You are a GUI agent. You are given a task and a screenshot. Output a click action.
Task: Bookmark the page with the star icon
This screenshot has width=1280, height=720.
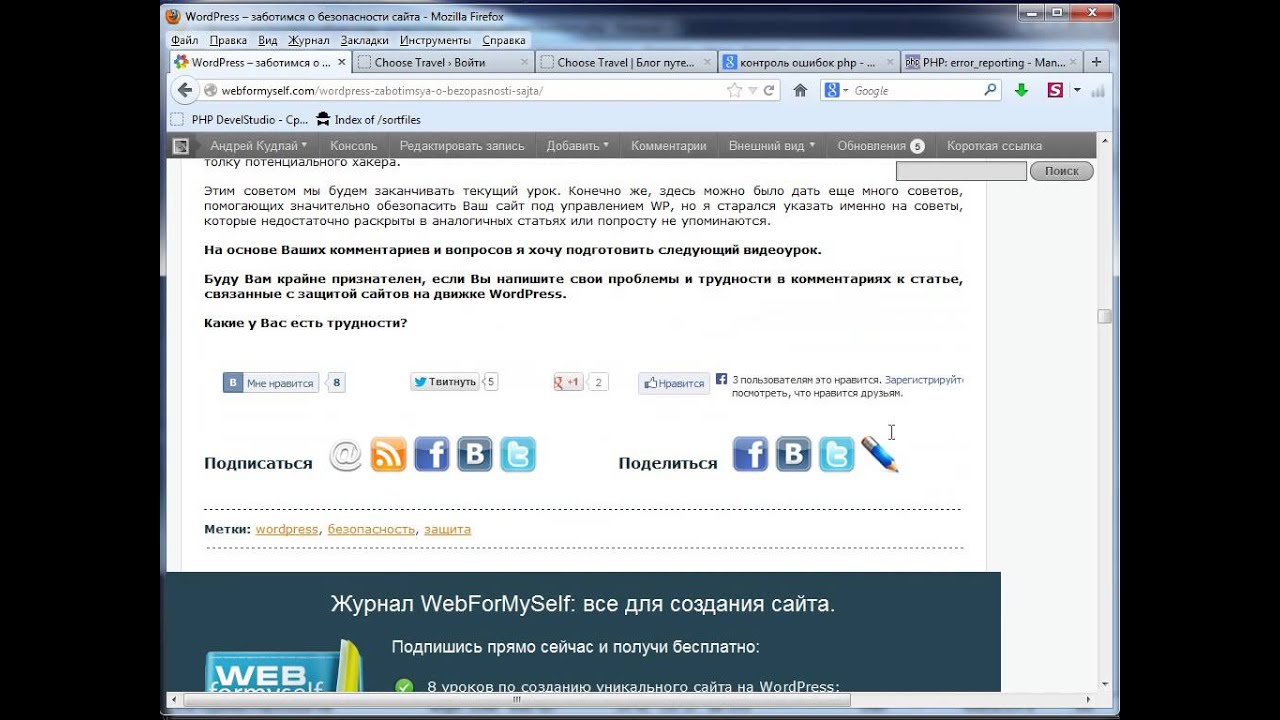734,90
